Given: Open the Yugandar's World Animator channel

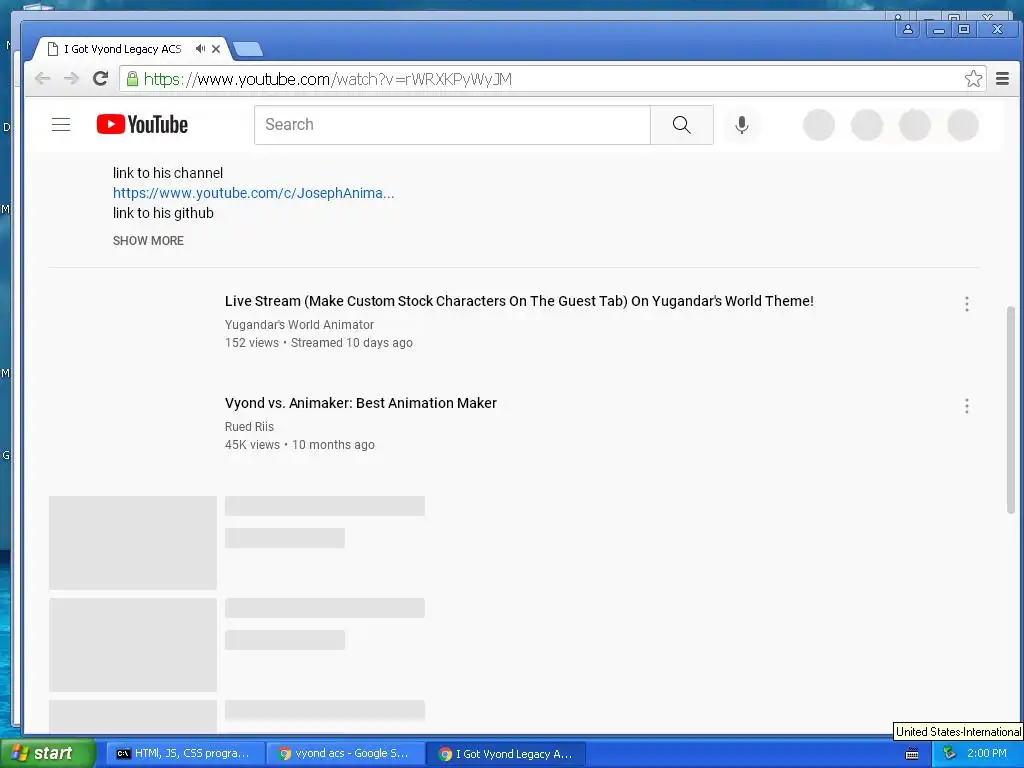Looking at the screenshot, I should click(299, 325).
